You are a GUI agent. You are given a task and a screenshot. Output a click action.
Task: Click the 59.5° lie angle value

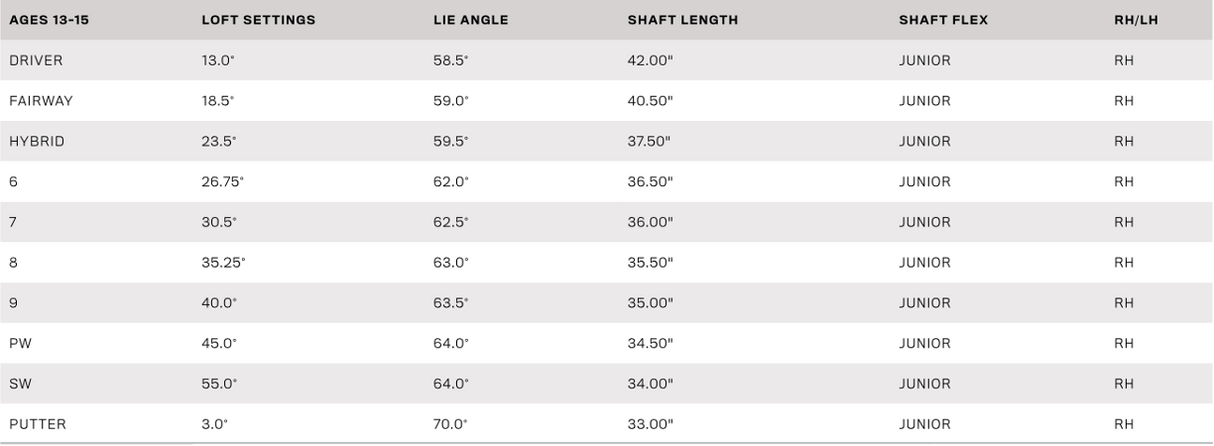(x=451, y=142)
